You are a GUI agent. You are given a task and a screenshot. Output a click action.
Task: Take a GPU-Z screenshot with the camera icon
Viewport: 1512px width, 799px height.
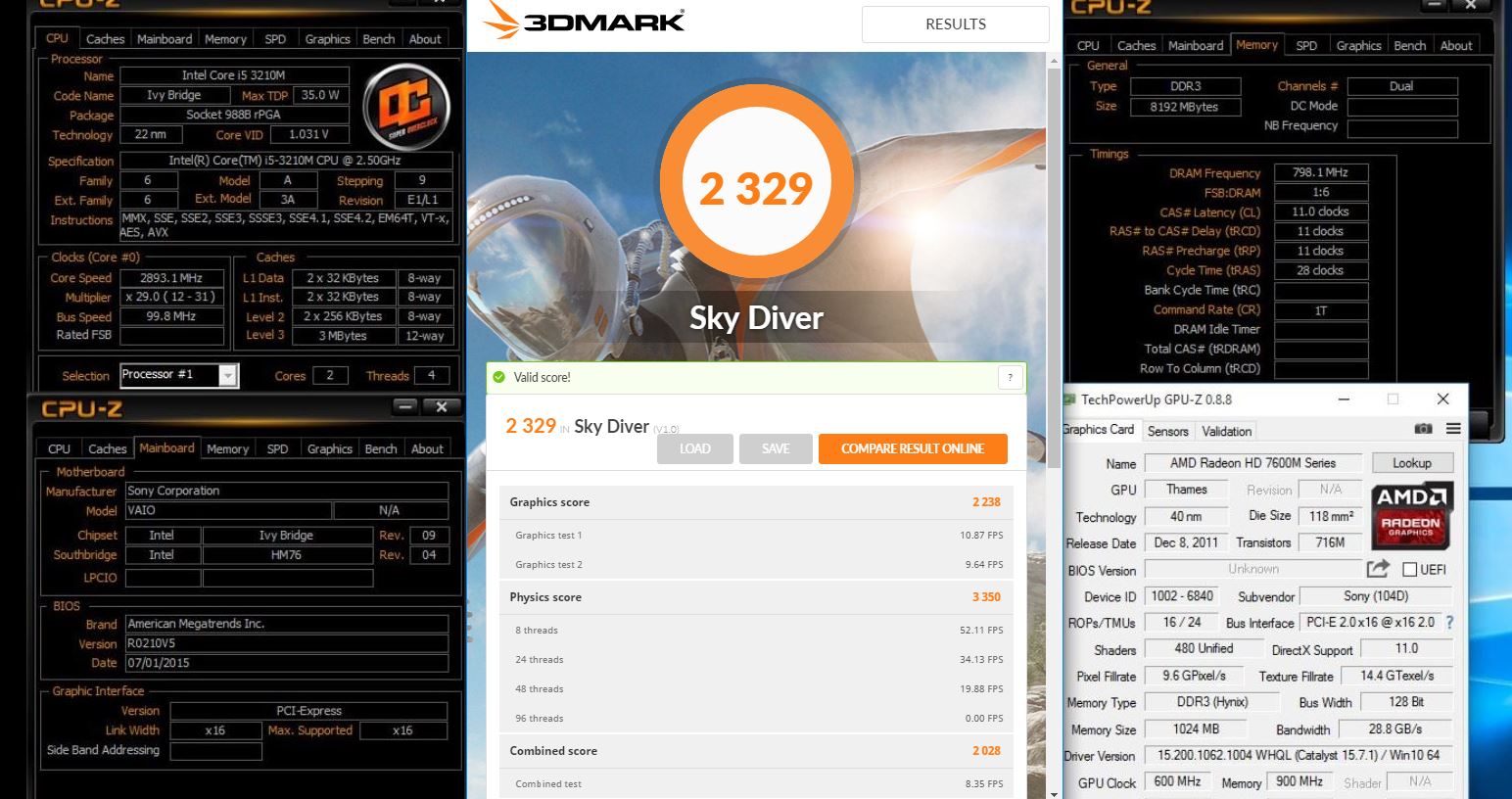(x=1423, y=429)
